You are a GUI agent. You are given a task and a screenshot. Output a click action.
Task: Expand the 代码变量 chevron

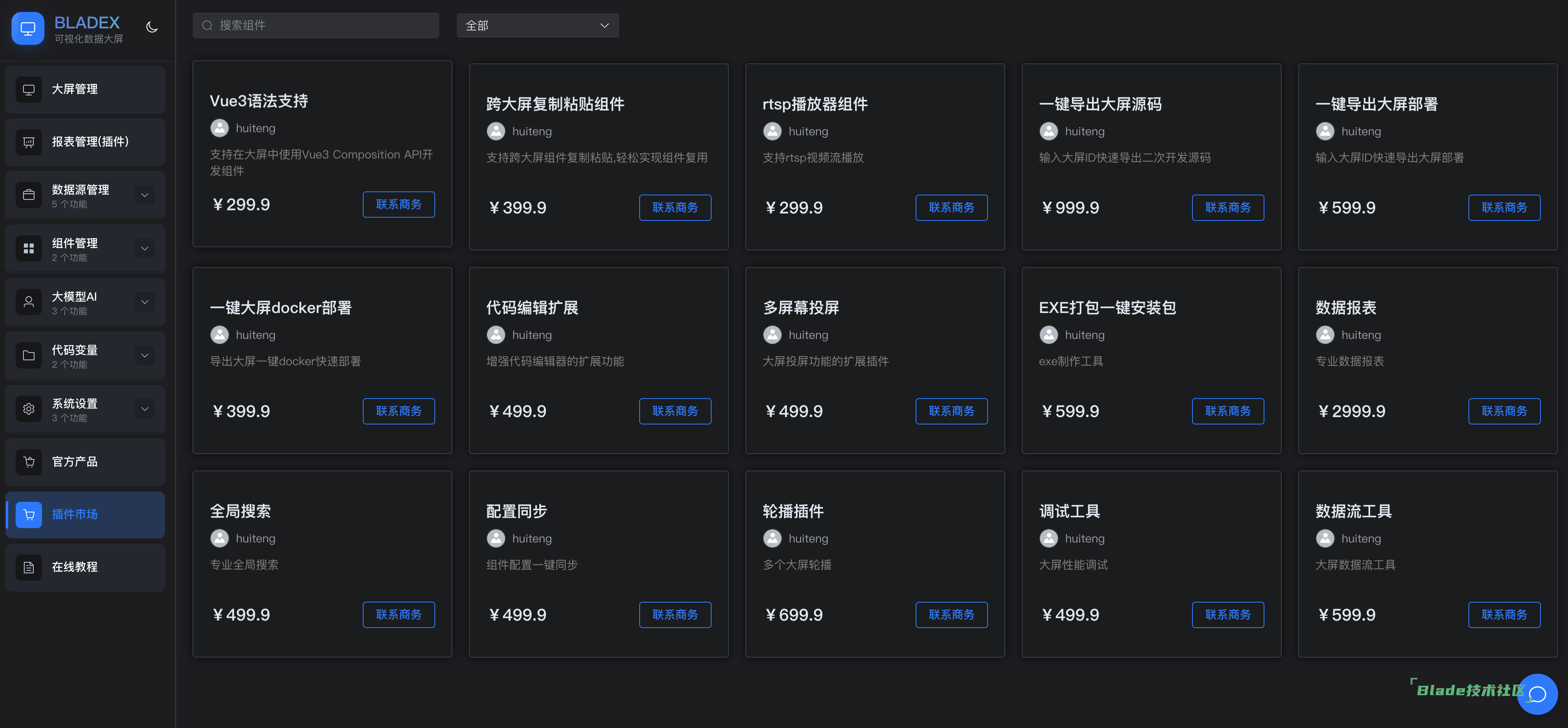[145, 355]
